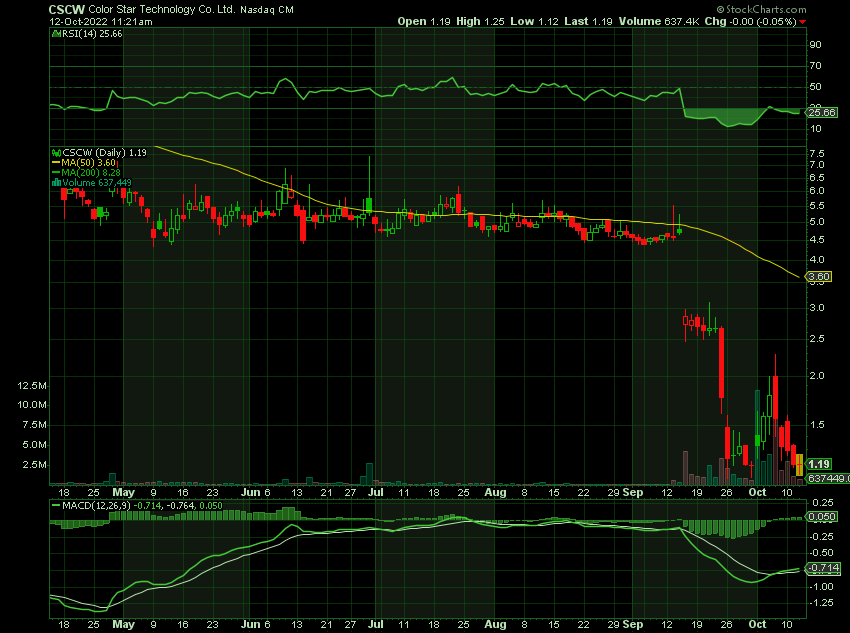Click the 1.19 last price tag on the price axis
This screenshot has width=850, height=633.
[819, 464]
